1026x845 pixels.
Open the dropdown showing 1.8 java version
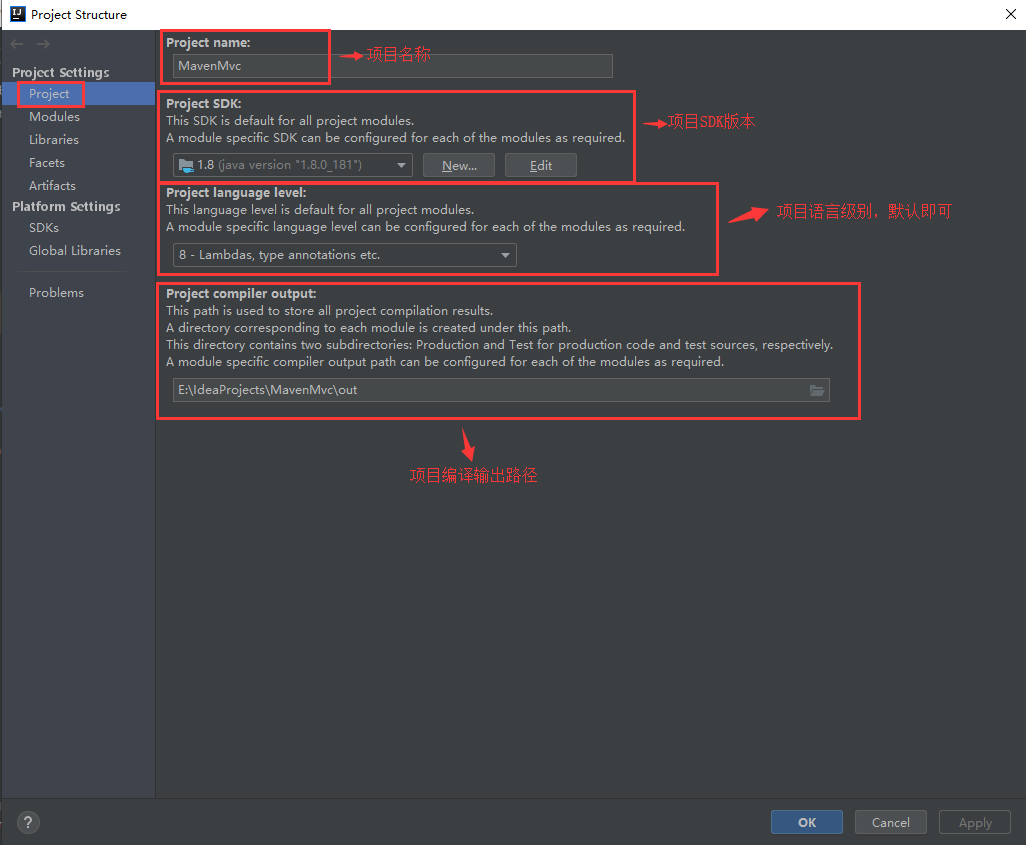pos(291,165)
